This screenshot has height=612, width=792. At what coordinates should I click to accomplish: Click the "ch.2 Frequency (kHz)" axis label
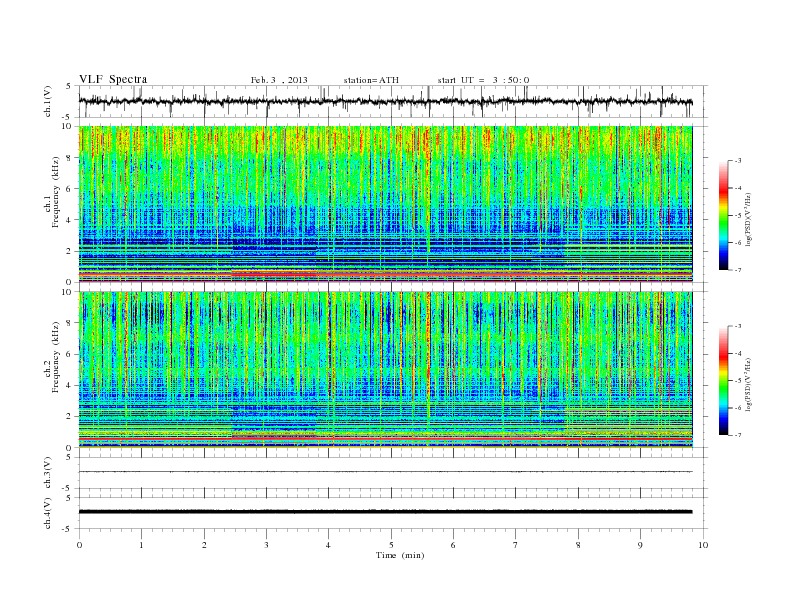point(52,356)
